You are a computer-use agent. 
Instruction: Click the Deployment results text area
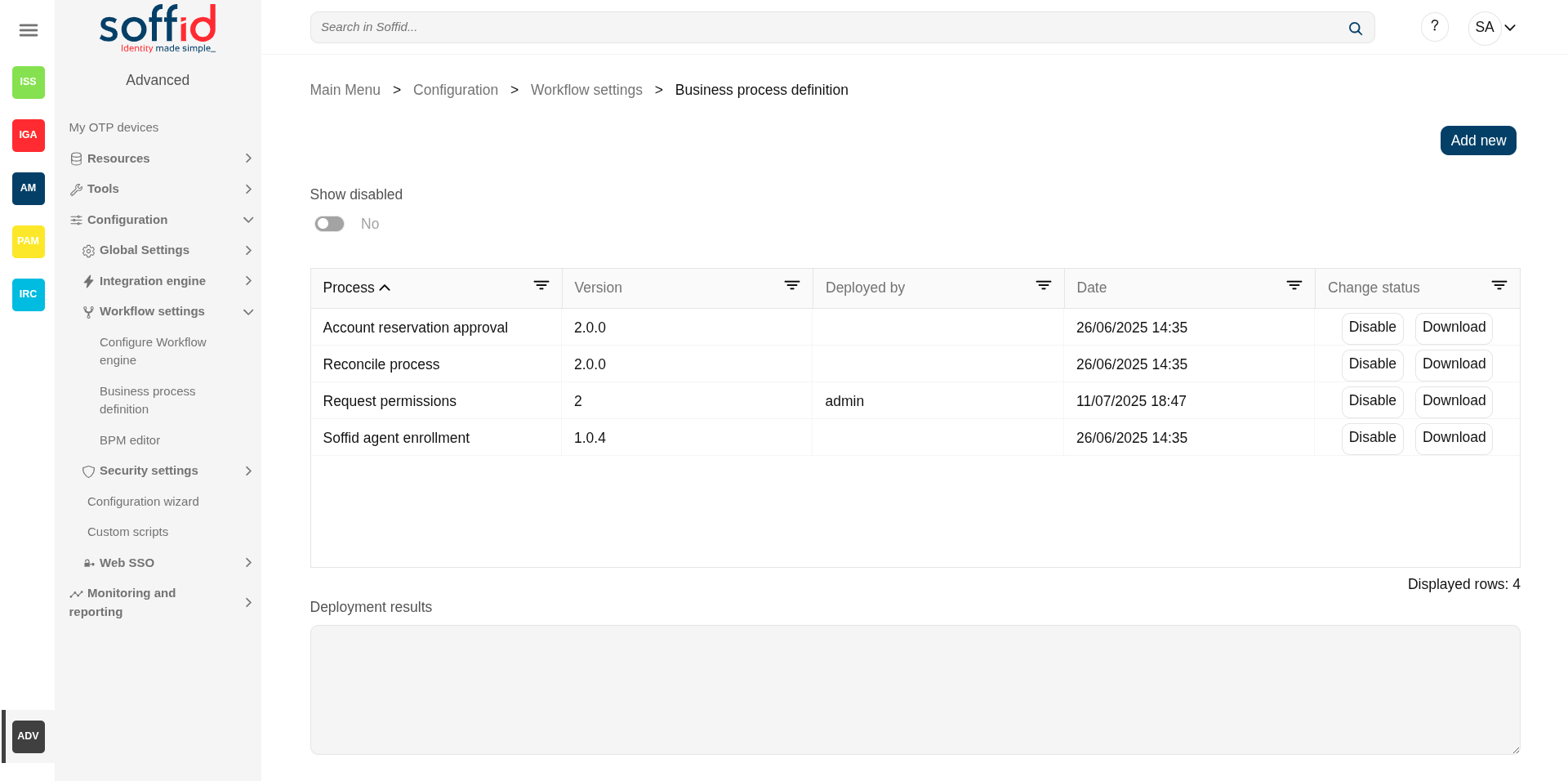(x=915, y=690)
